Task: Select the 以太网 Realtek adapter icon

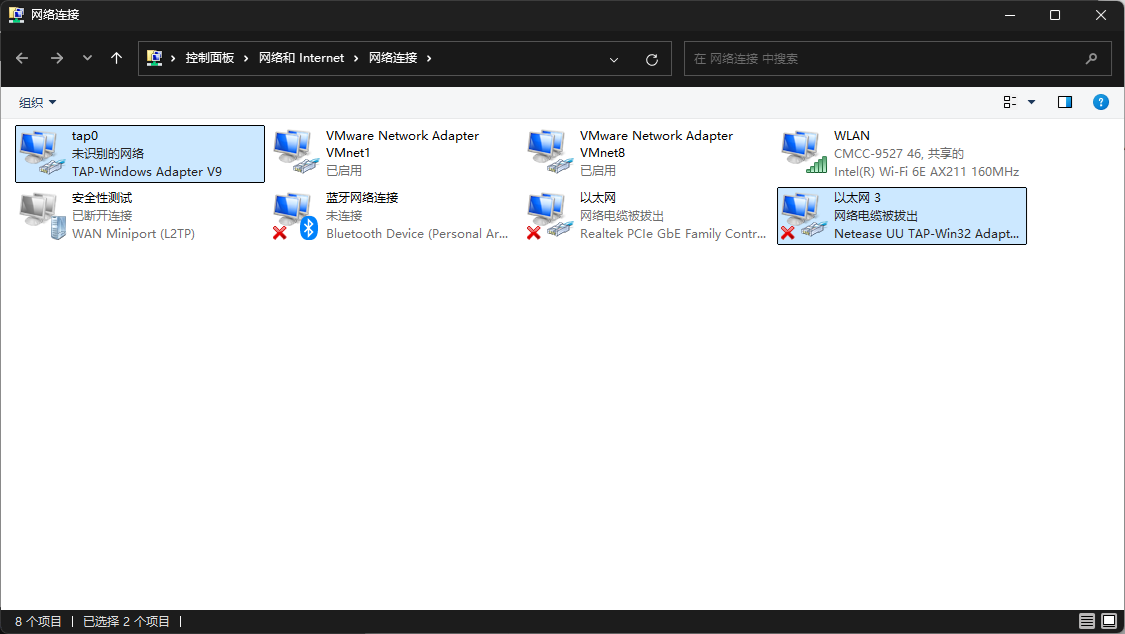Action: point(550,215)
